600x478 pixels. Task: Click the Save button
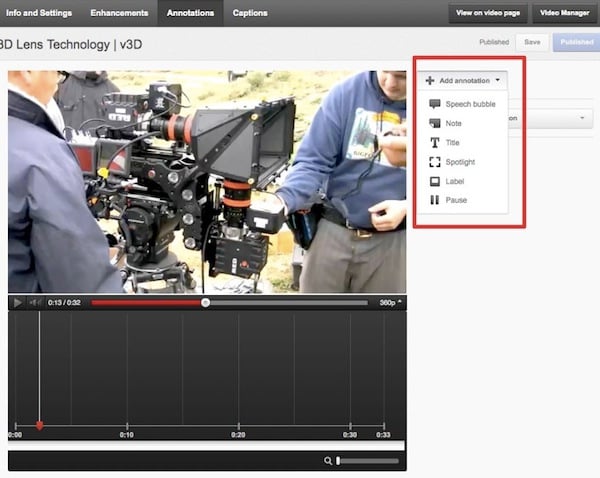click(x=531, y=43)
